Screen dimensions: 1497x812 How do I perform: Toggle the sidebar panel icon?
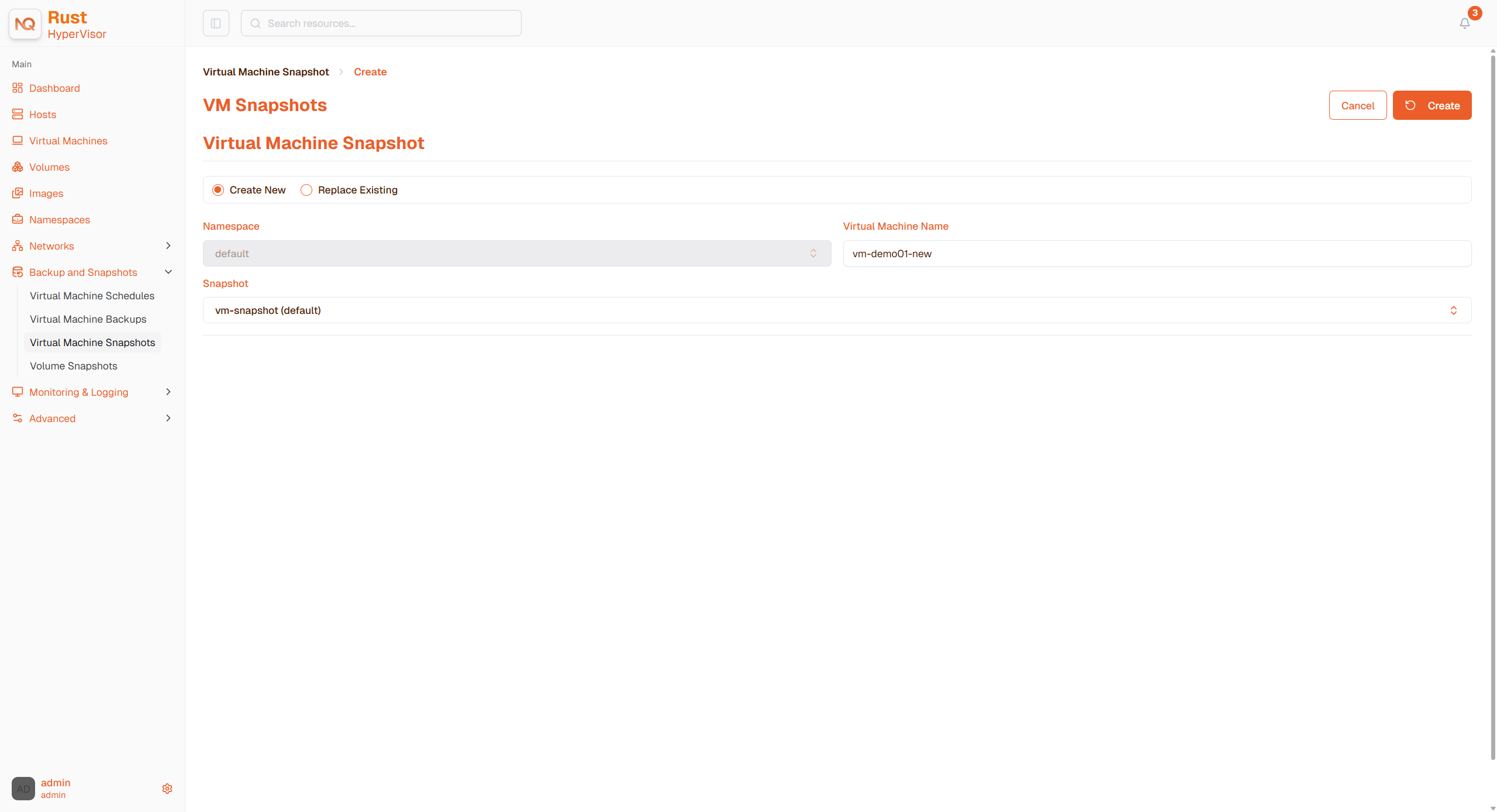tap(216, 23)
